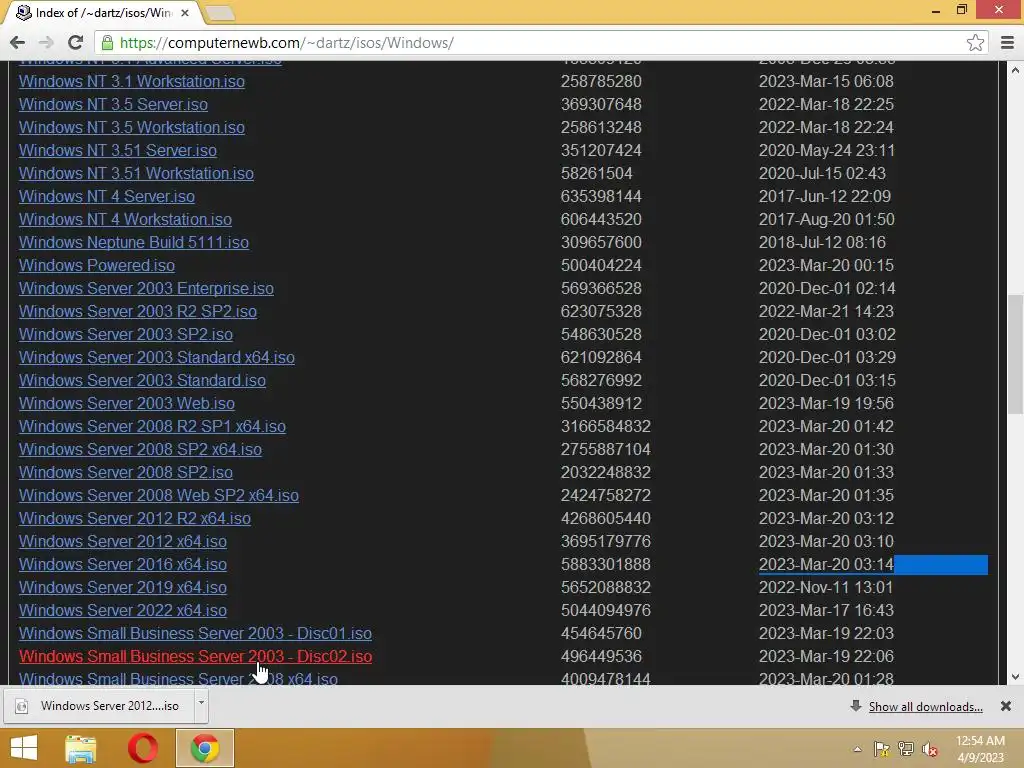Image resolution: width=1024 pixels, height=768 pixels.
Task: Click the date 2017-Jun-12 22:09
Action: [x=825, y=197]
